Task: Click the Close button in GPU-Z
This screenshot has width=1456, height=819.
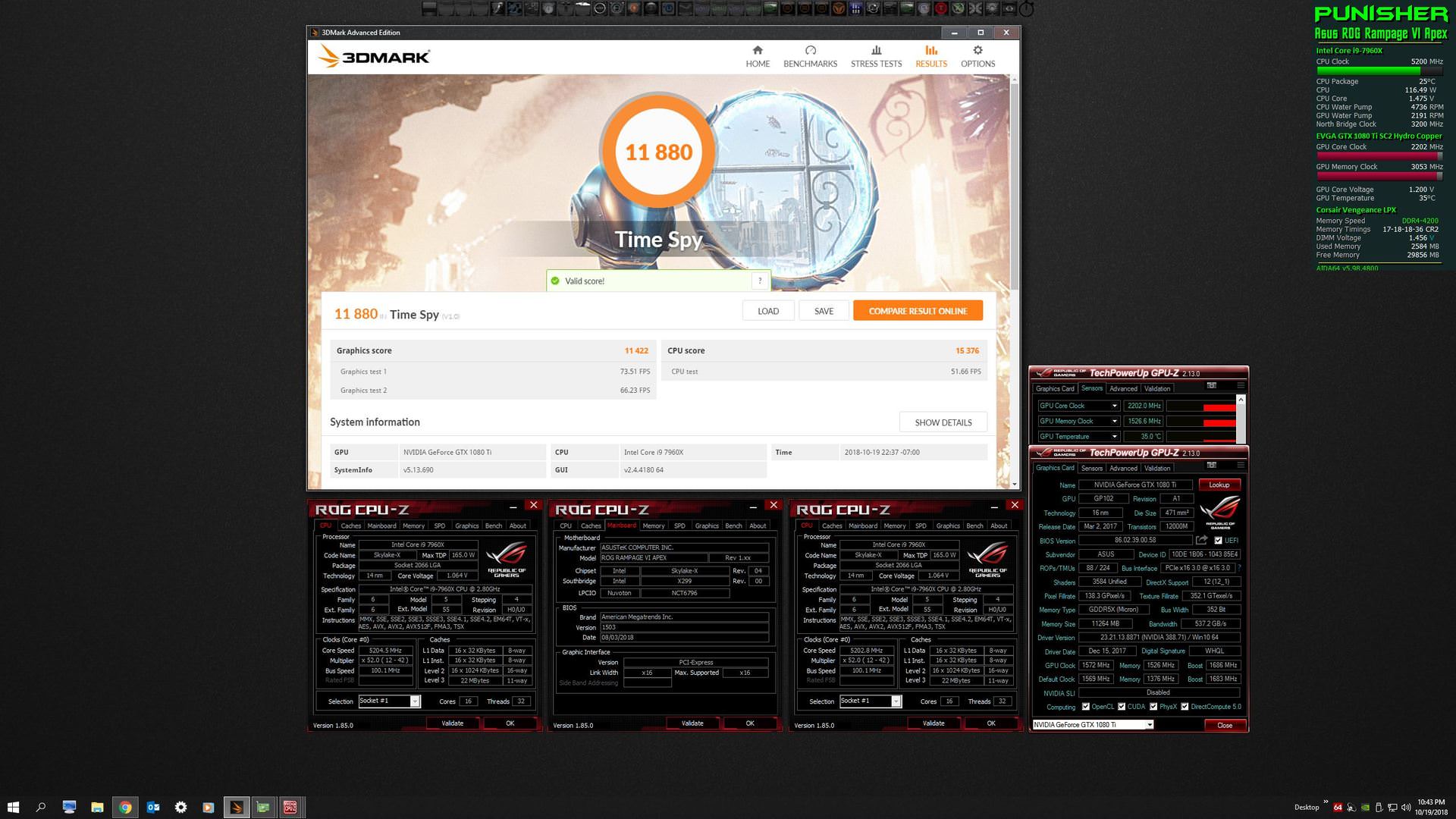Action: 1224,725
